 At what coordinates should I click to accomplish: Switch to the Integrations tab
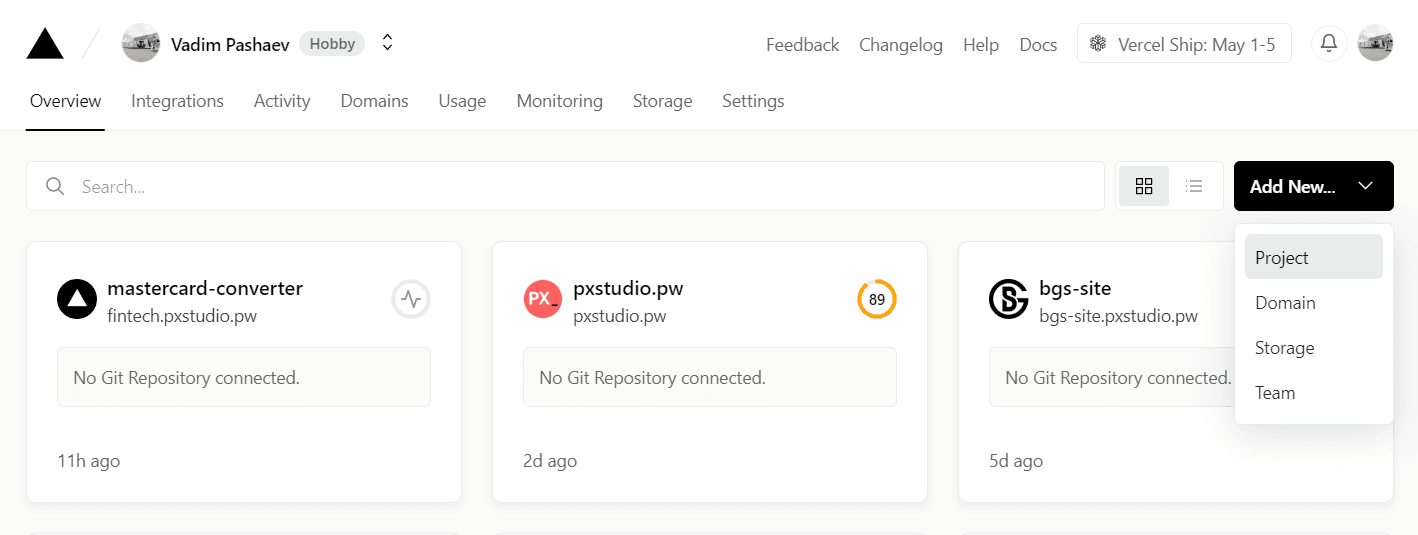pos(177,101)
